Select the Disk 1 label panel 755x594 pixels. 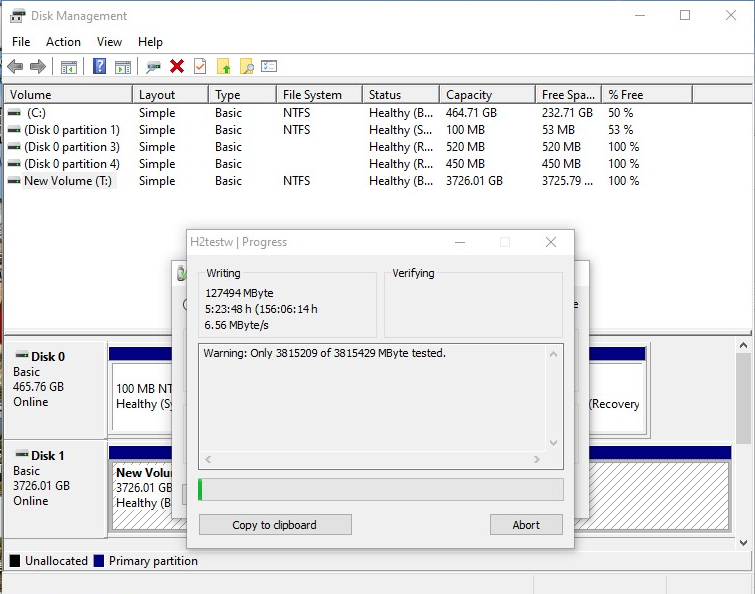[55, 478]
